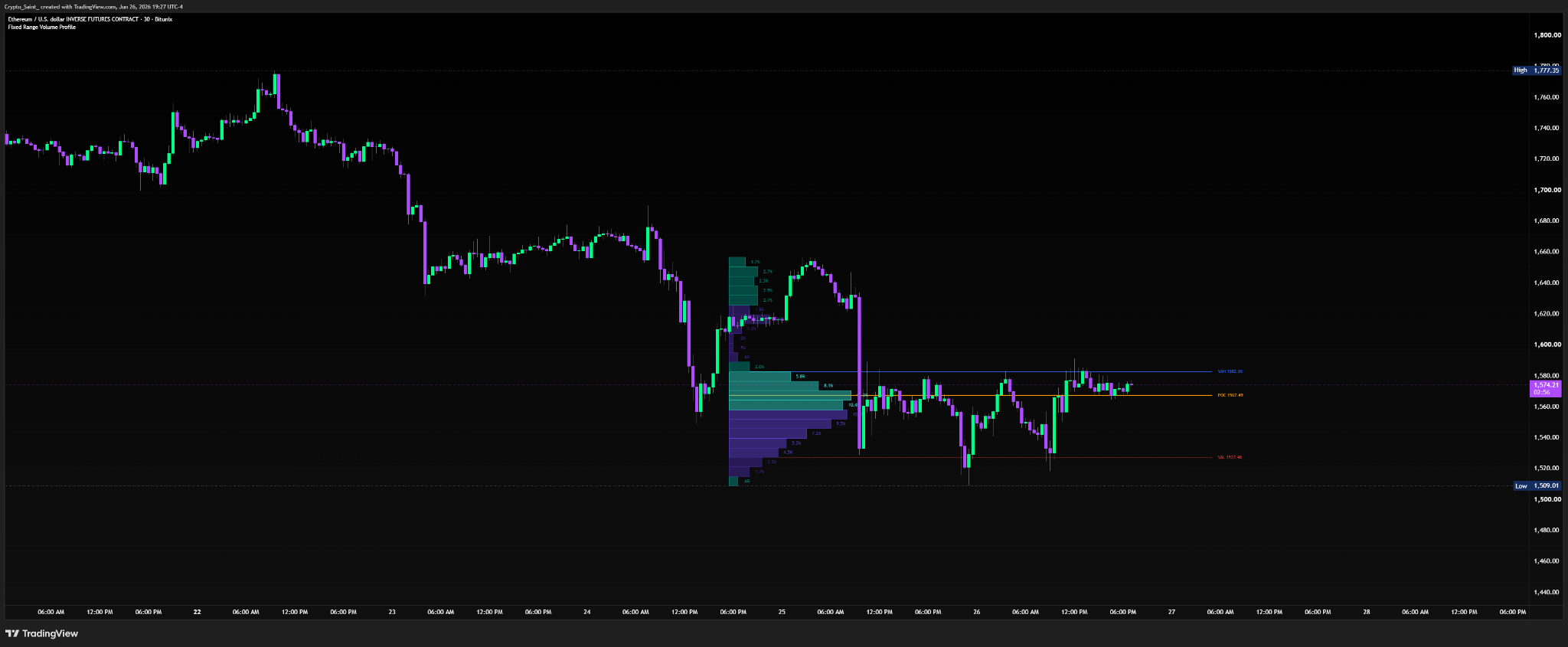Click date label 22 on time axis
This screenshot has height=647, width=1568.
198,612
